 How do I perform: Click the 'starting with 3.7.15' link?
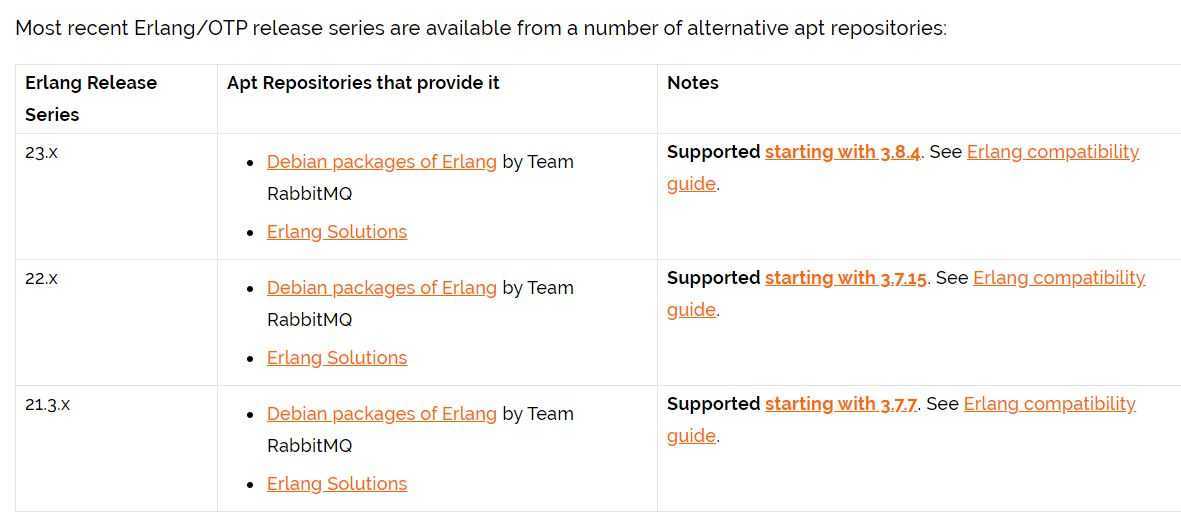[x=846, y=278]
